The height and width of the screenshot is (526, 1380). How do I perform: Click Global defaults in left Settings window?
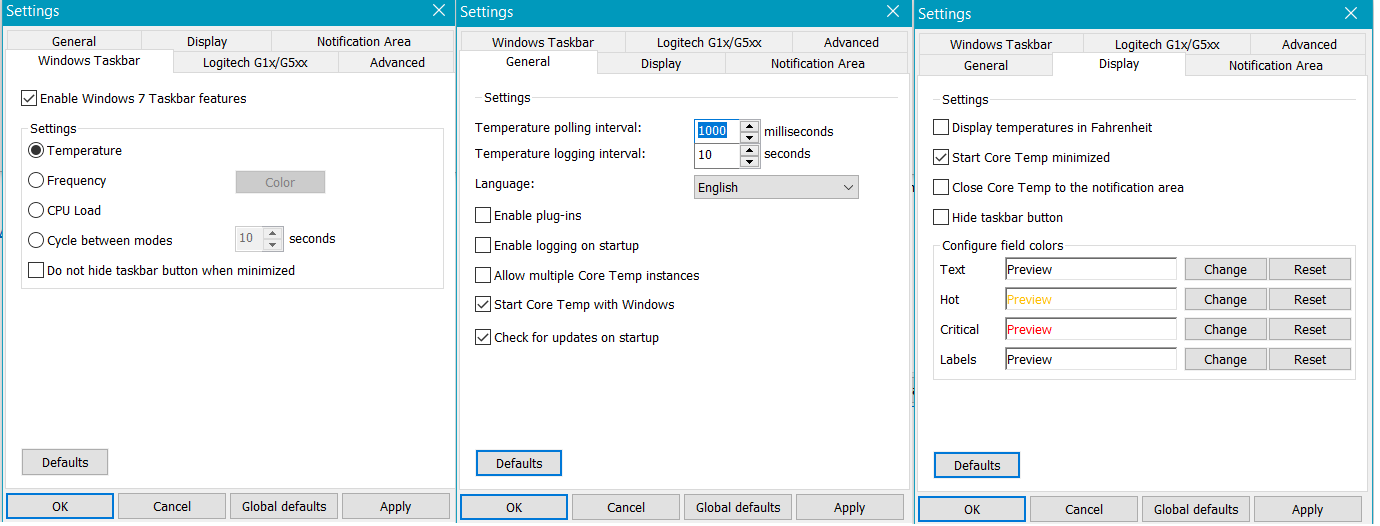point(284,506)
